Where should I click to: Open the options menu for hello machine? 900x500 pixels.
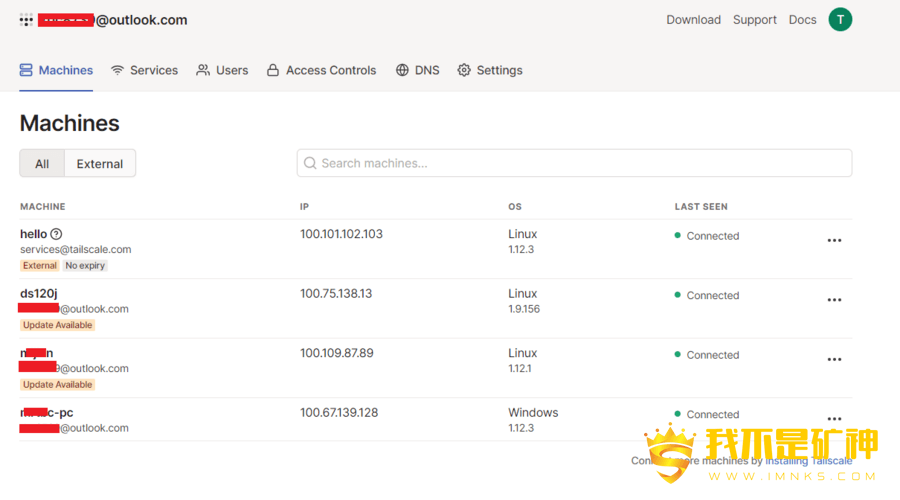[x=834, y=241]
